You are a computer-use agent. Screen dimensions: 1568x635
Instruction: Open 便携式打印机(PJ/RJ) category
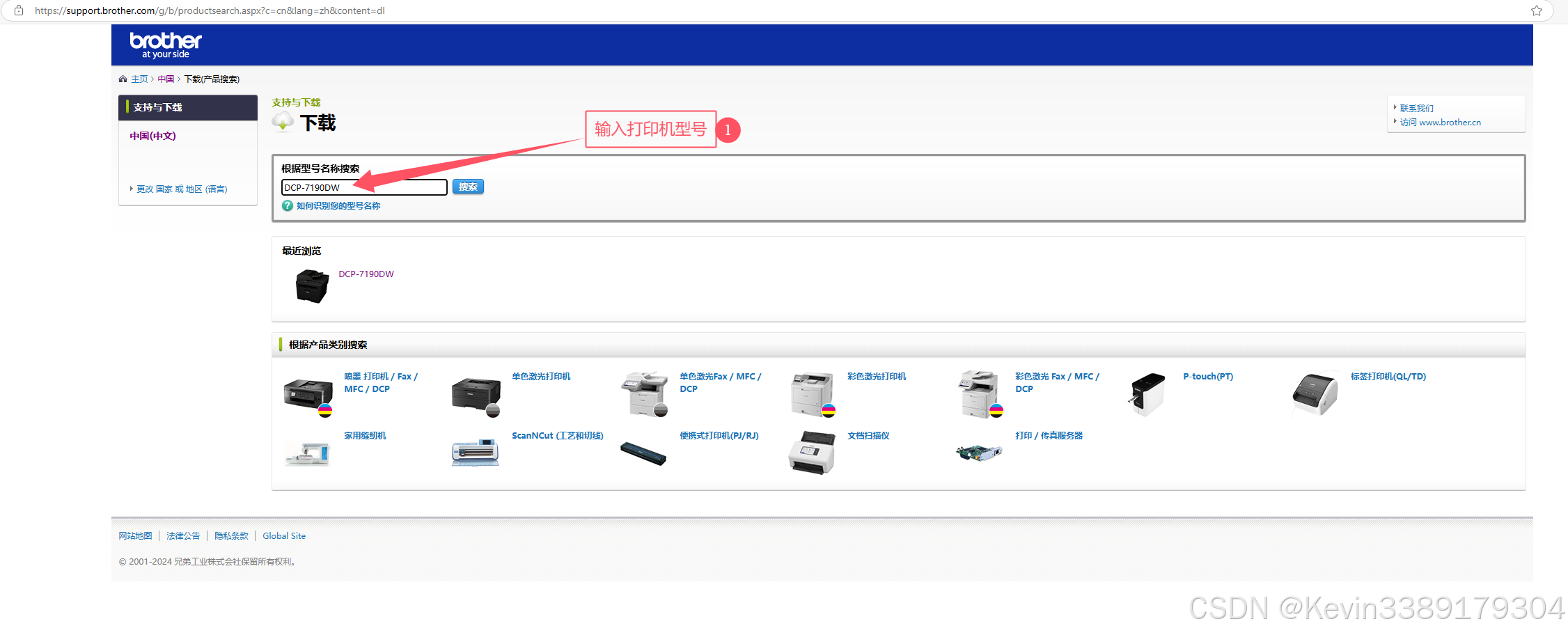(x=719, y=436)
